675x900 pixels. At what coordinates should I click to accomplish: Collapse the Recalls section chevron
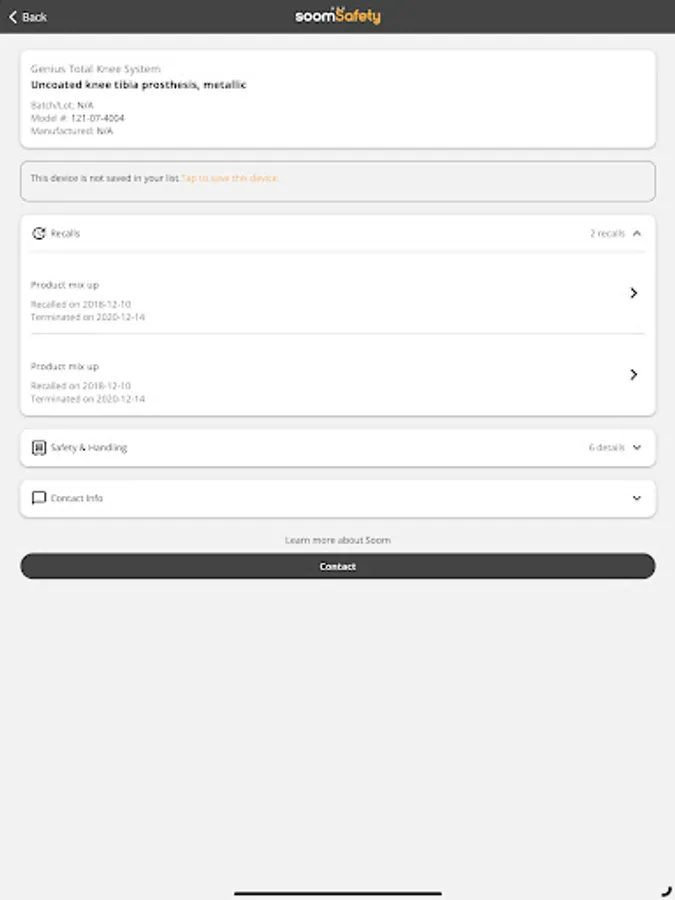point(637,234)
